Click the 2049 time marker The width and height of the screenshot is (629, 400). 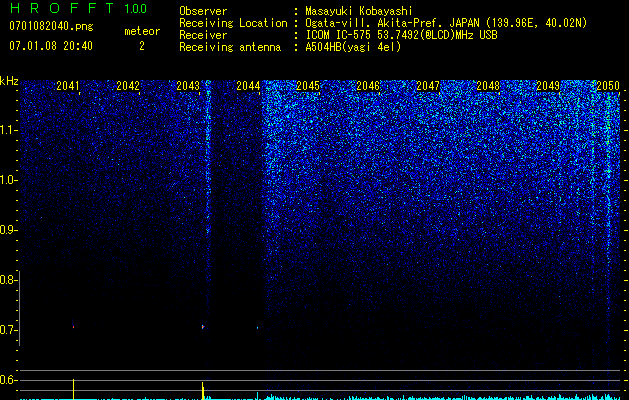(548, 85)
